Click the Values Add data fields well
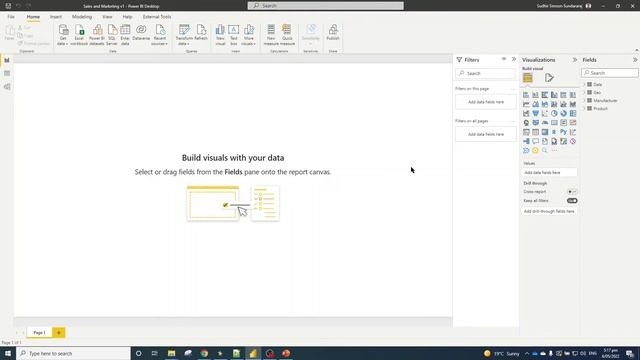This screenshot has width=640, height=360. point(550,173)
